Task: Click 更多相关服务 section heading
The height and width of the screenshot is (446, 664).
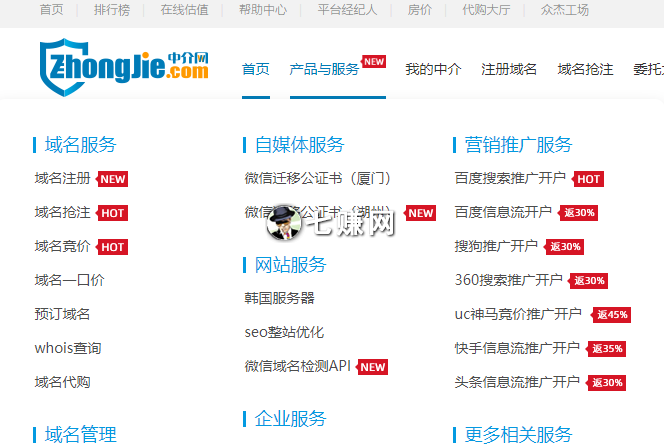Action: pyautogui.click(x=518, y=435)
